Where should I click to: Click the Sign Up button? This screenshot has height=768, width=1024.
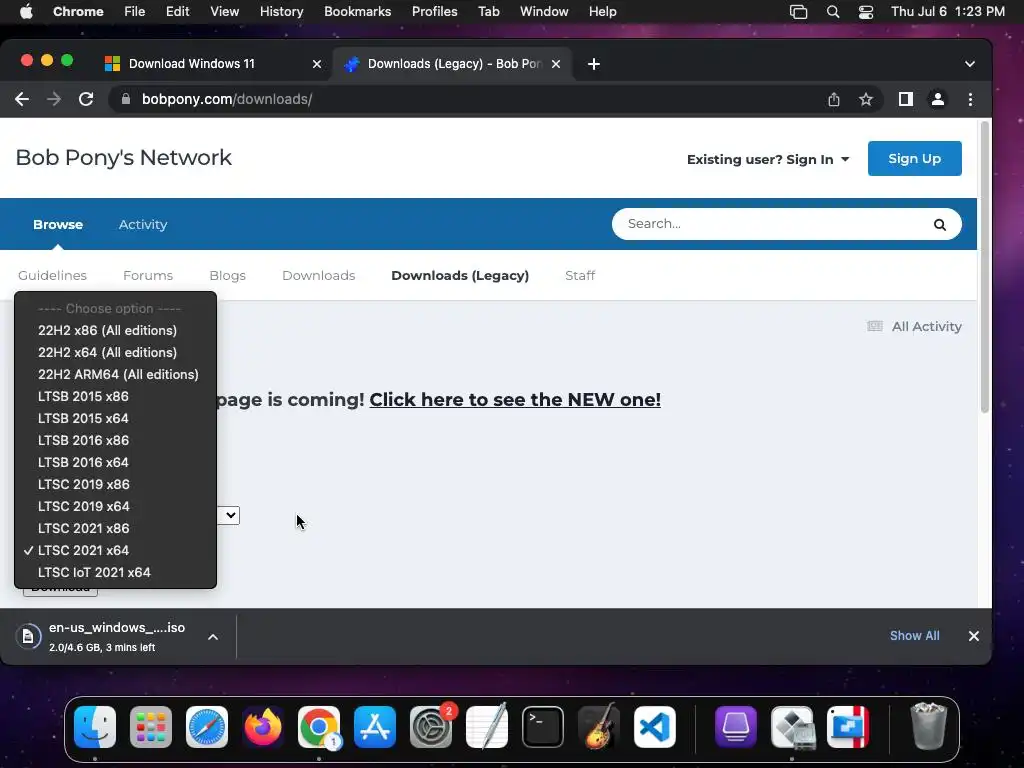(914, 159)
